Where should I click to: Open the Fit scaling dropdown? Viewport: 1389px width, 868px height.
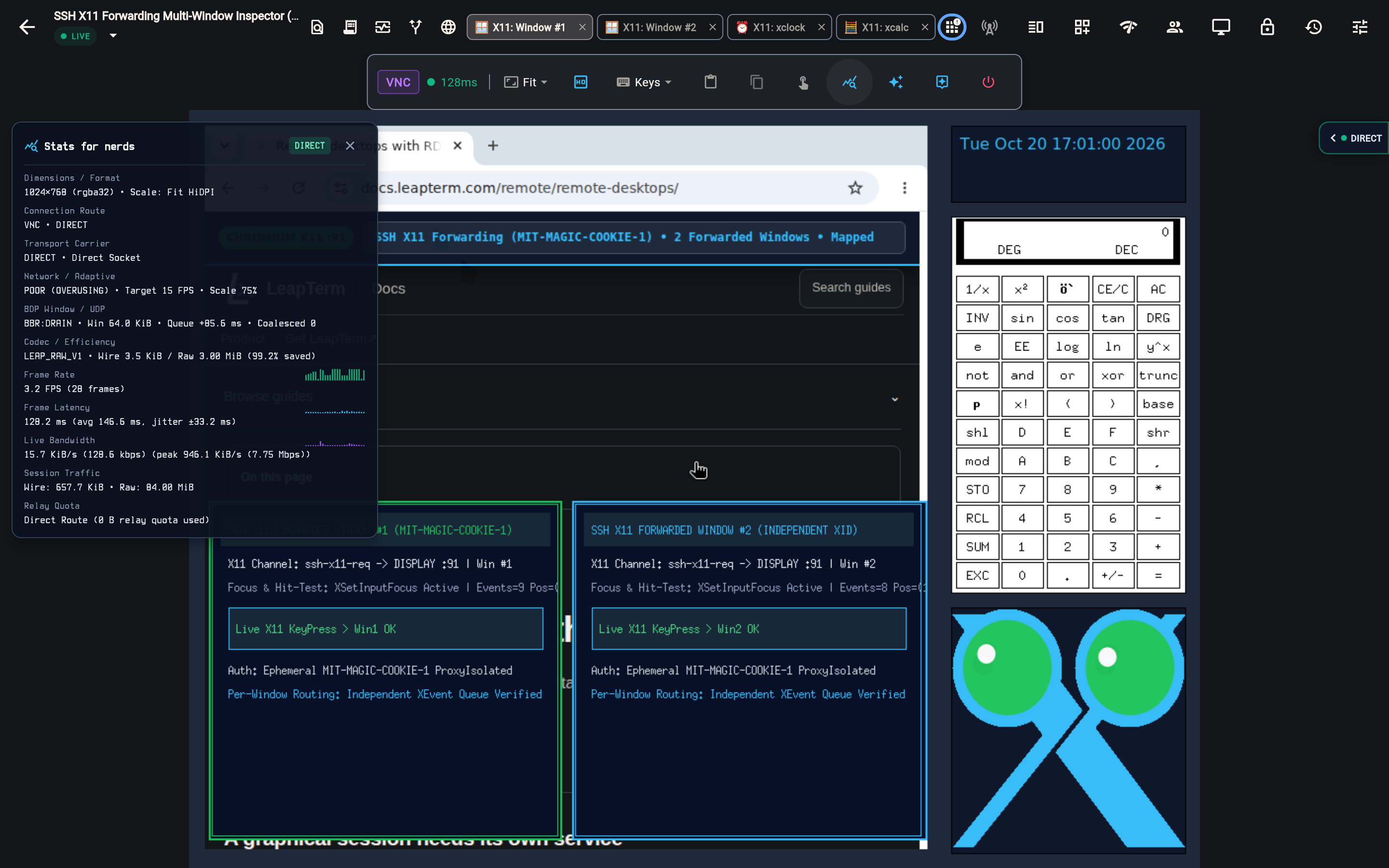[526, 82]
